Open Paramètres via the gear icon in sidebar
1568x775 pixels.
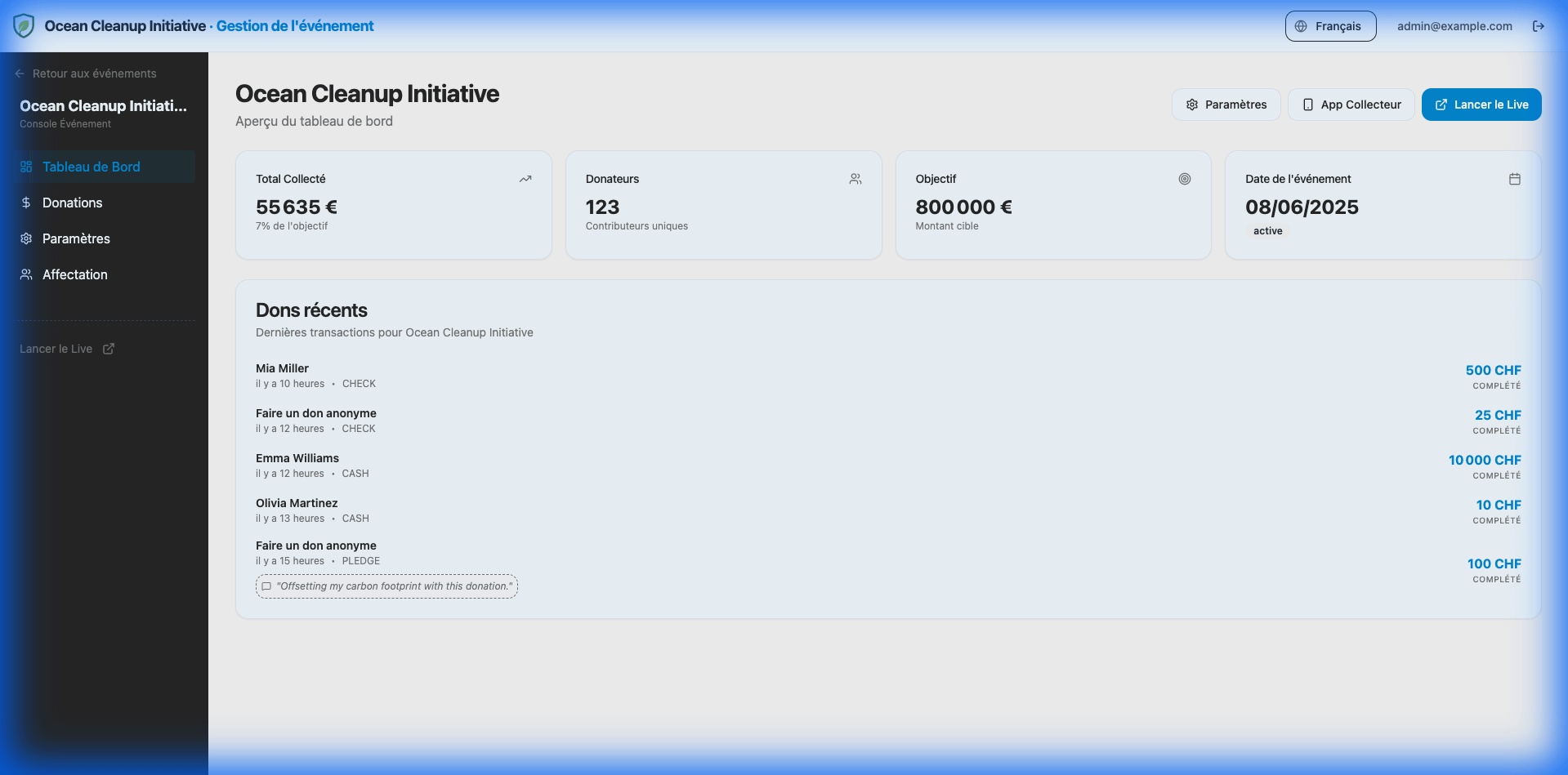(x=26, y=238)
